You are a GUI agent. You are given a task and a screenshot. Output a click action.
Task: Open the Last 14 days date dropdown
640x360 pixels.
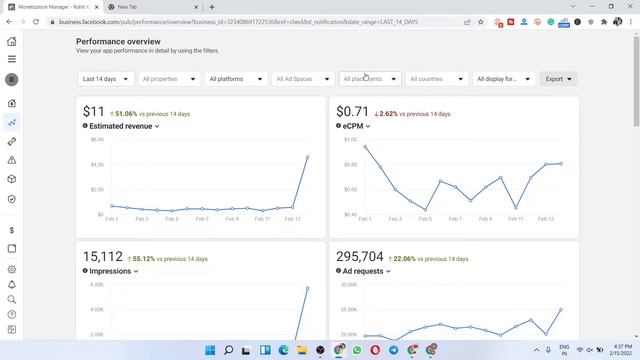pos(105,79)
